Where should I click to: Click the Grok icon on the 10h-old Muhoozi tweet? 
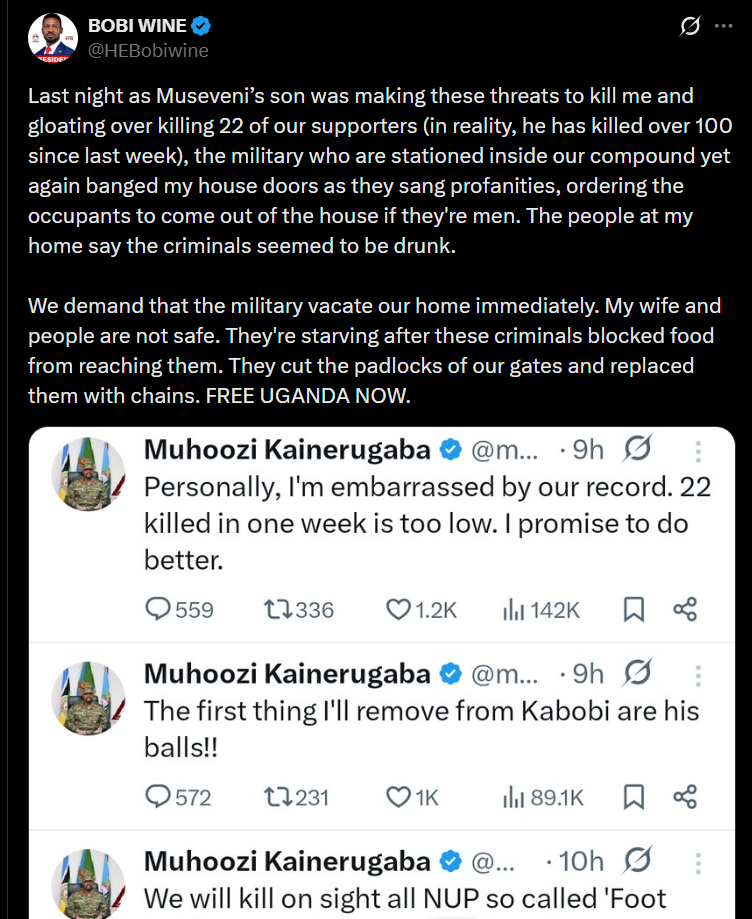pyautogui.click(x=638, y=861)
